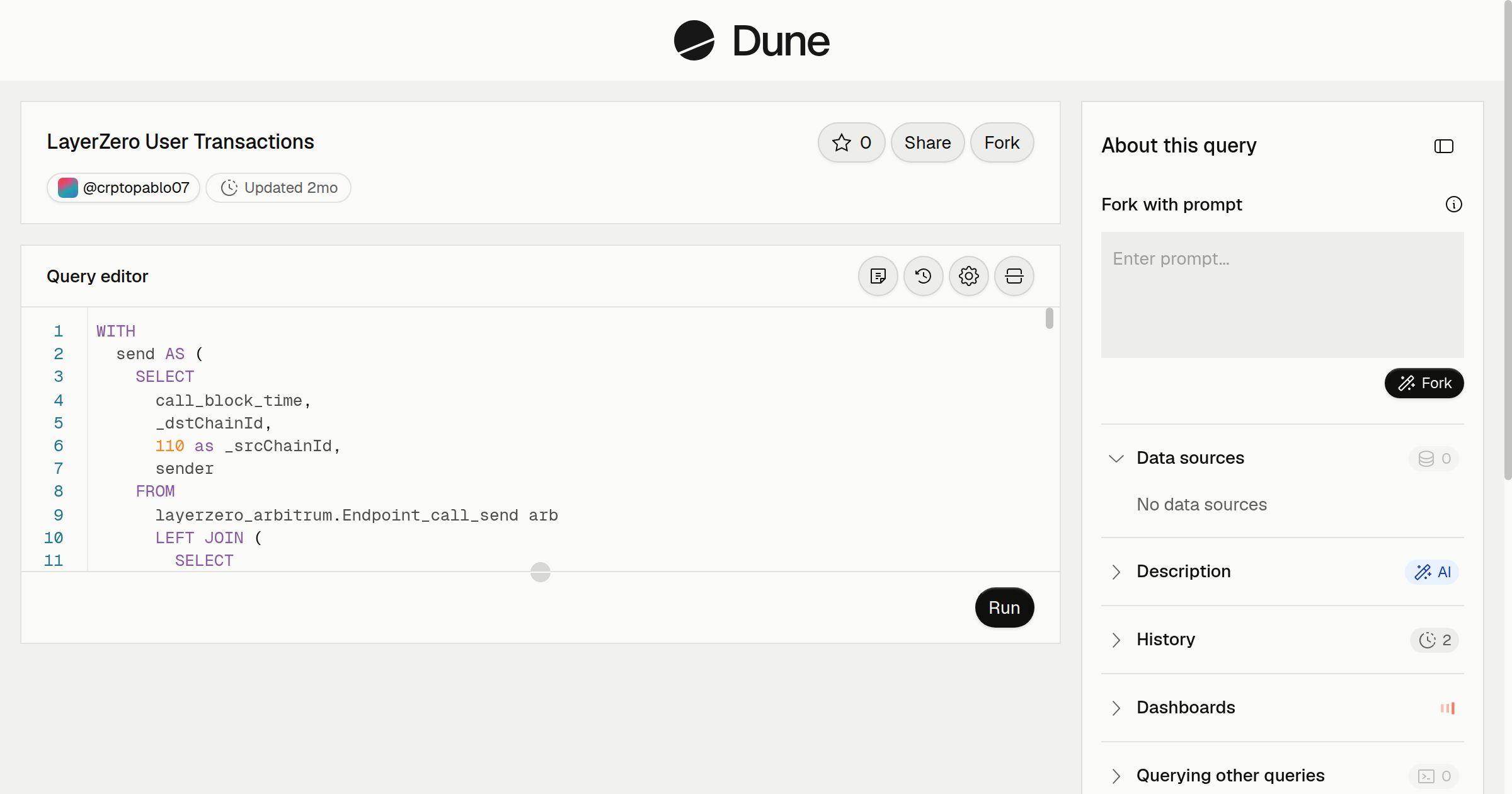Click the Dune wordmark

(781, 41)
